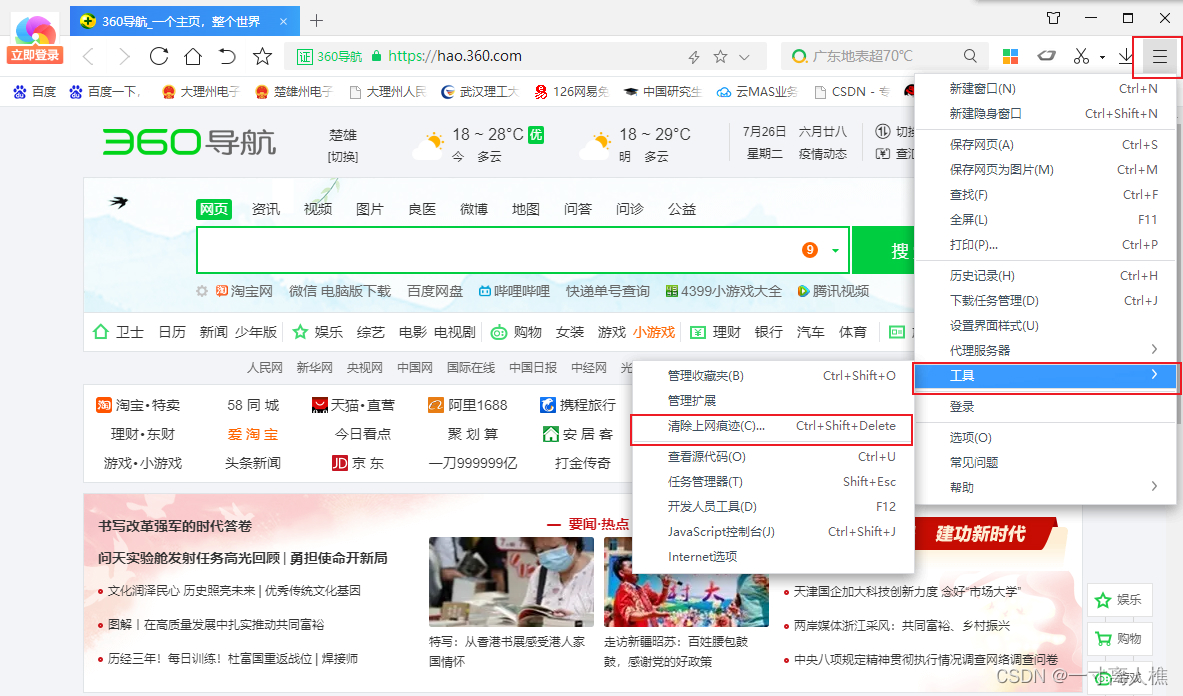Expand the 工具 submenu
Screen dimensions: 1183x696
(x=1045, y=376)
